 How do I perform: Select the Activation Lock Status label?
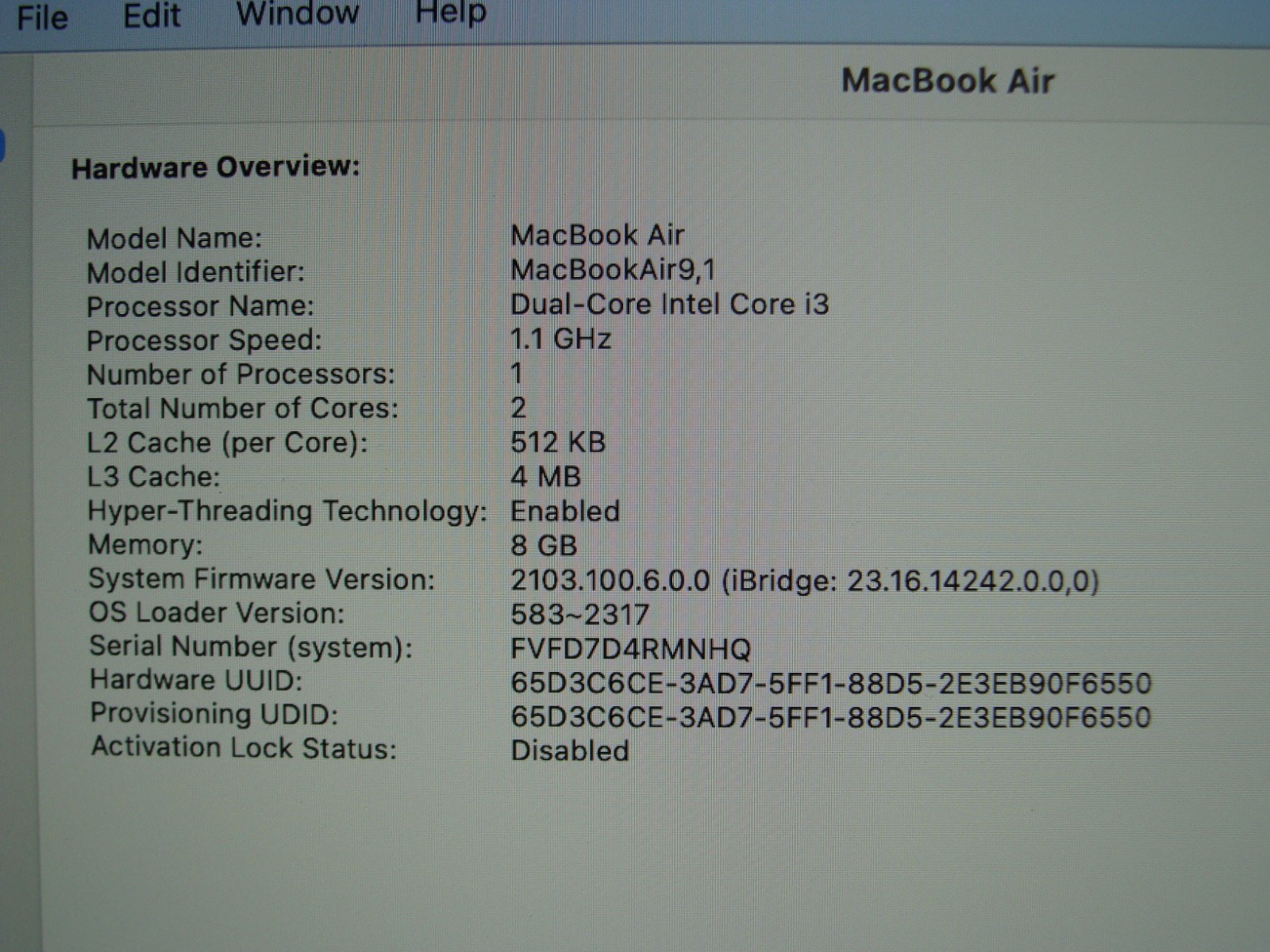point(244,748)
